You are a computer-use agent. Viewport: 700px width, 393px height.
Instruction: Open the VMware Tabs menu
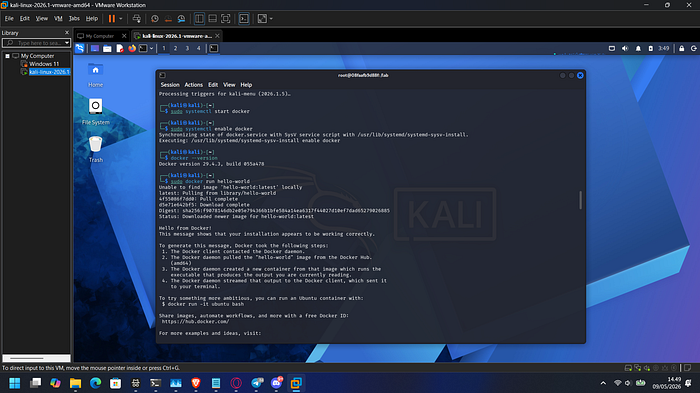(x=74, y=19)
